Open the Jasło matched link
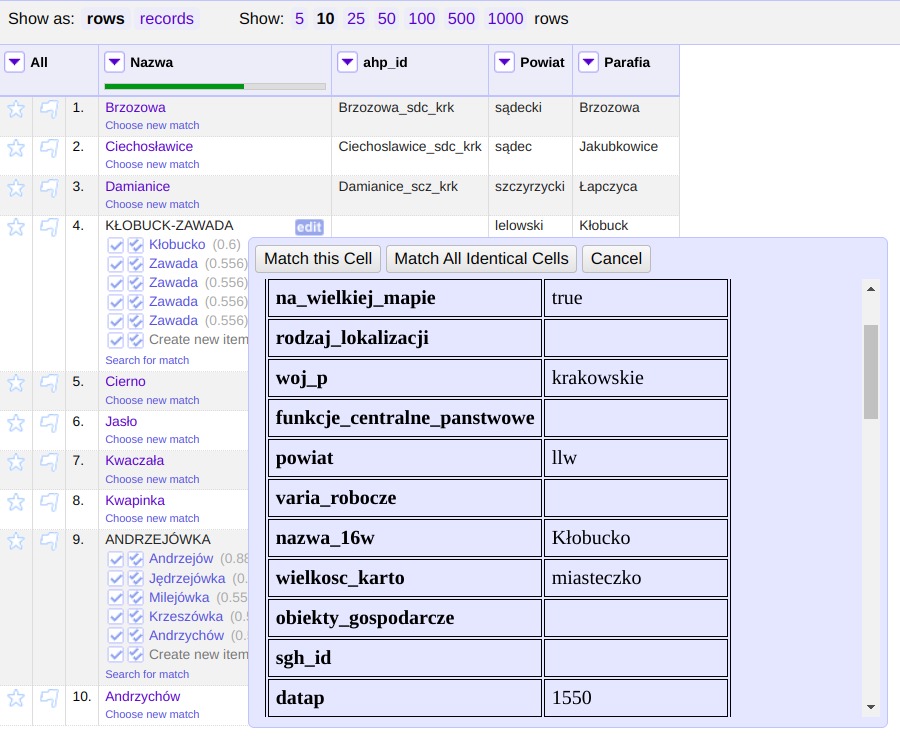 click(121, 421)
